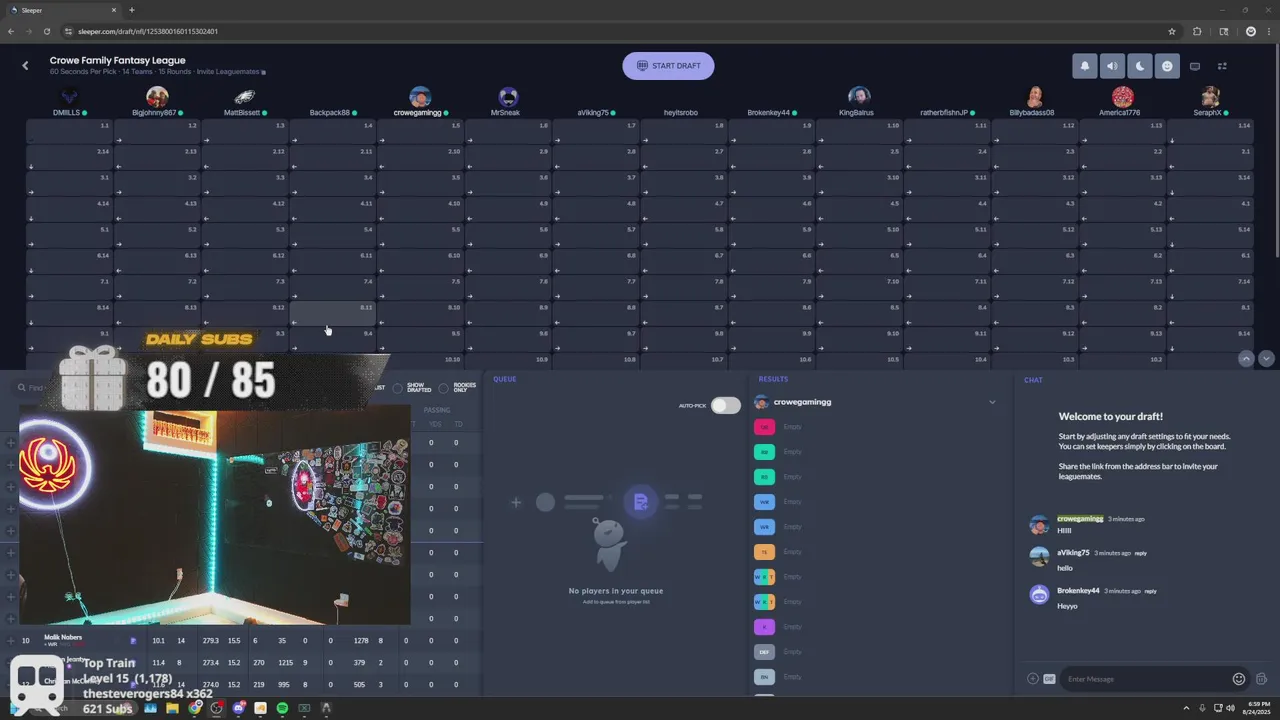This screenshot has width=1280, height=720.
Task: Click the DMILLS team avatar
Action: pyautogui.click(x=69, y=97)
